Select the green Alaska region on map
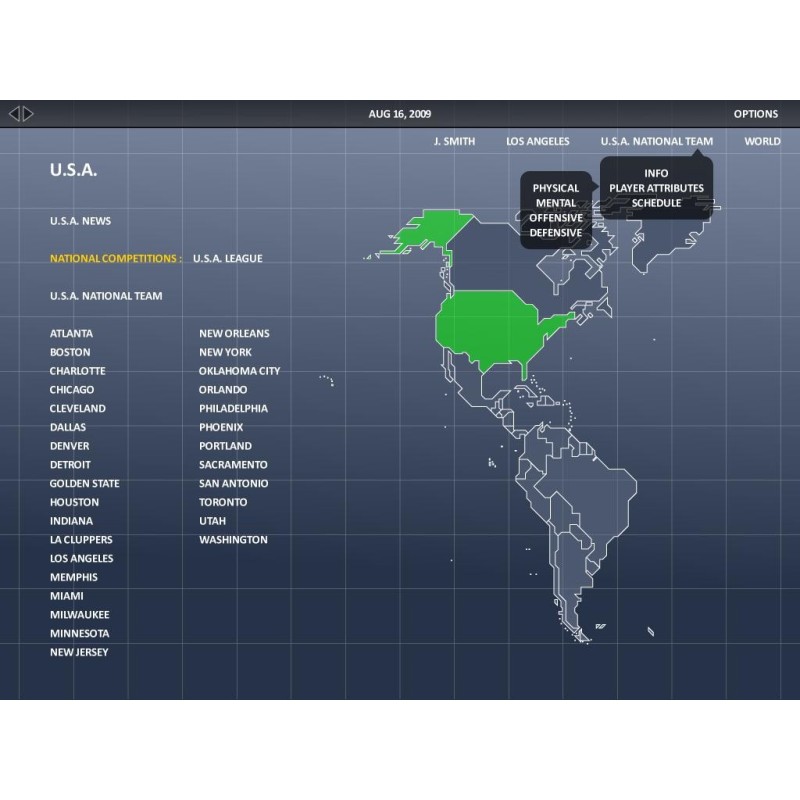 coord(425,232)
